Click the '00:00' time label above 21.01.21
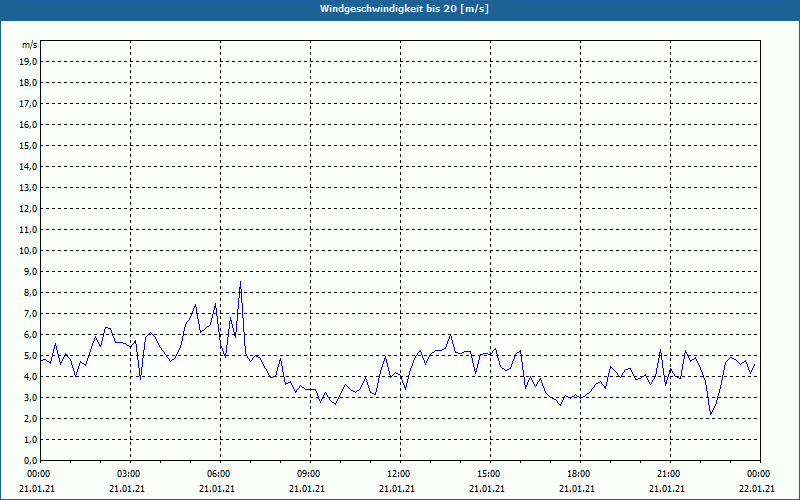The image size is (800, 500). [38, 474]
